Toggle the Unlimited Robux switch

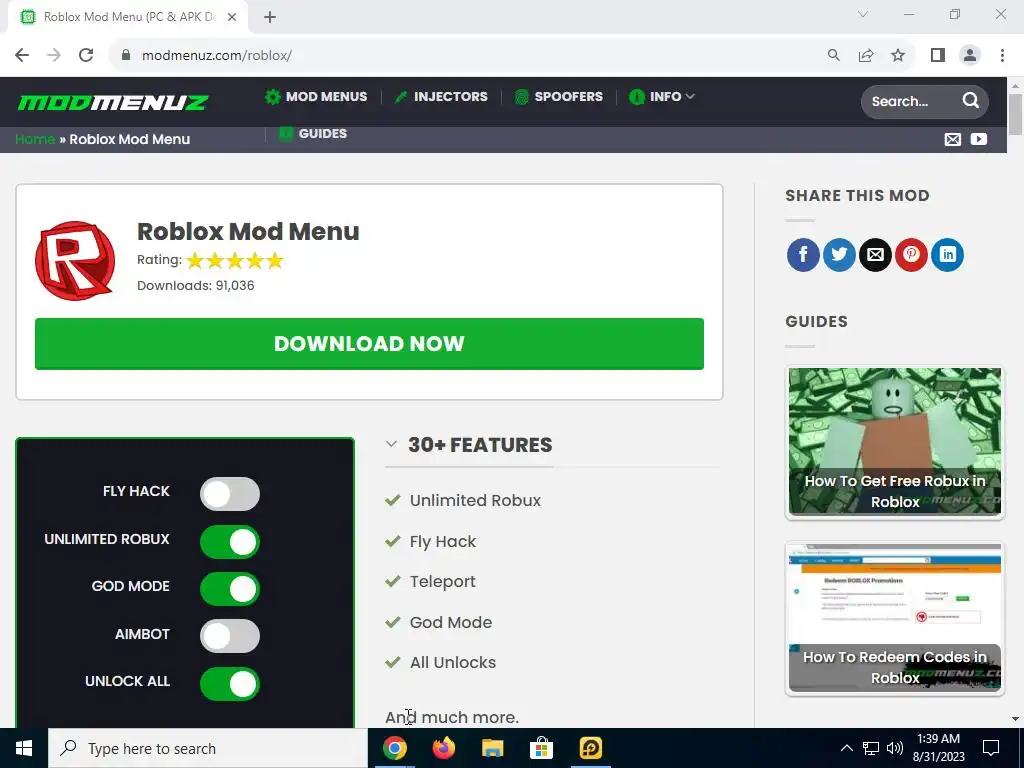pyautogui.click(x=230, y=542)
